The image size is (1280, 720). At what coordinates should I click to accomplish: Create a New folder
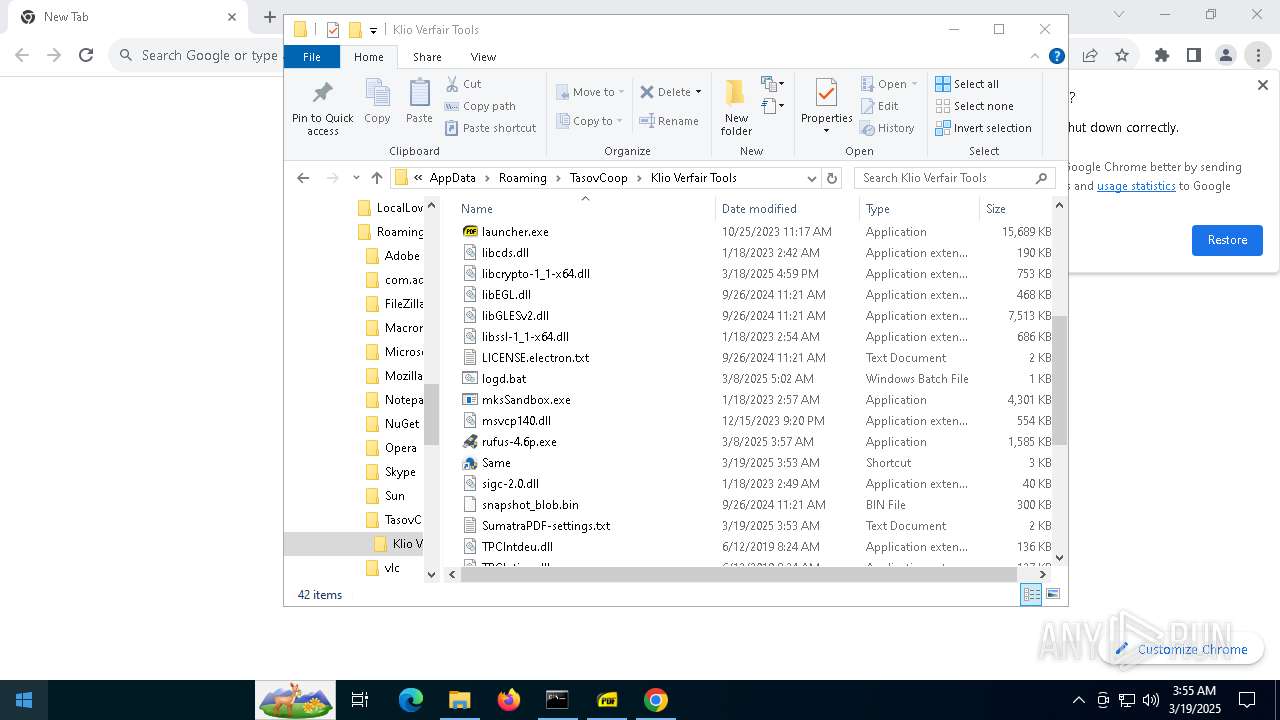736,107
